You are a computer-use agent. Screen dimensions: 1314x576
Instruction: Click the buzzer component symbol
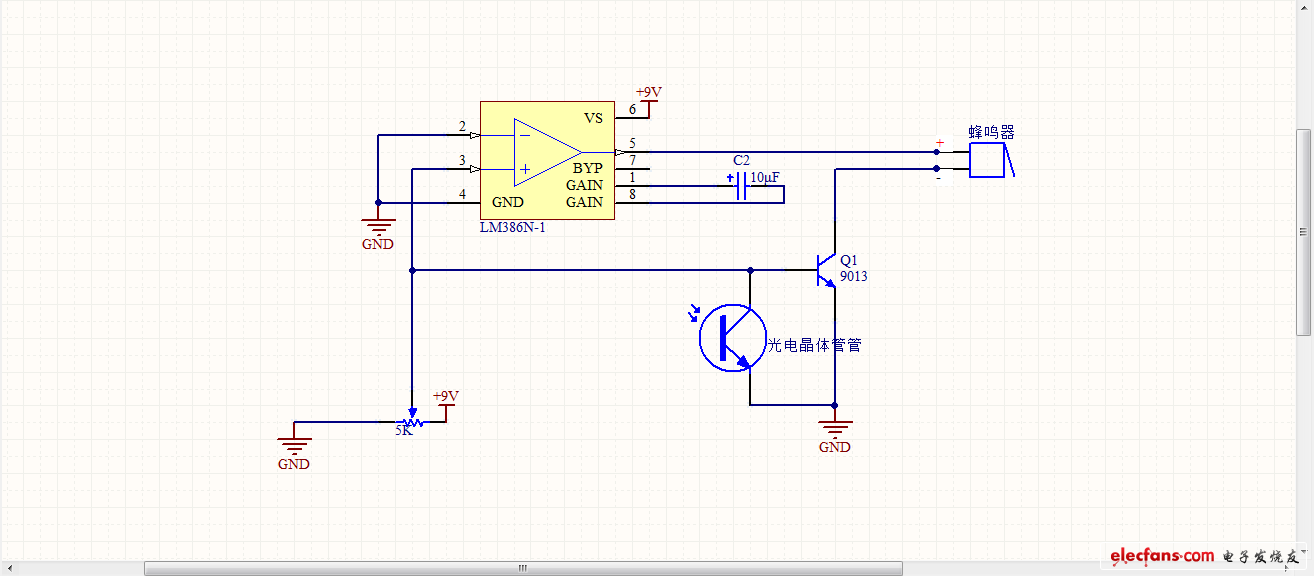pyautogui.click(x=988, y=160)
